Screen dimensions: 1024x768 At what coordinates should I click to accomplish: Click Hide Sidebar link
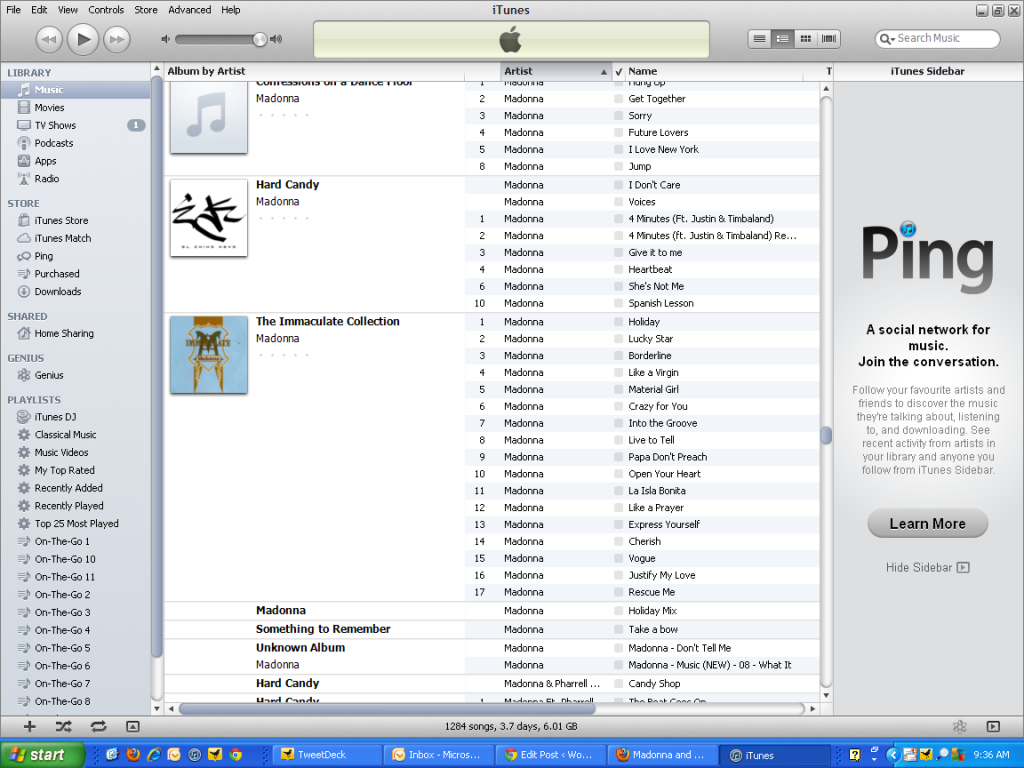coord(927,568)
